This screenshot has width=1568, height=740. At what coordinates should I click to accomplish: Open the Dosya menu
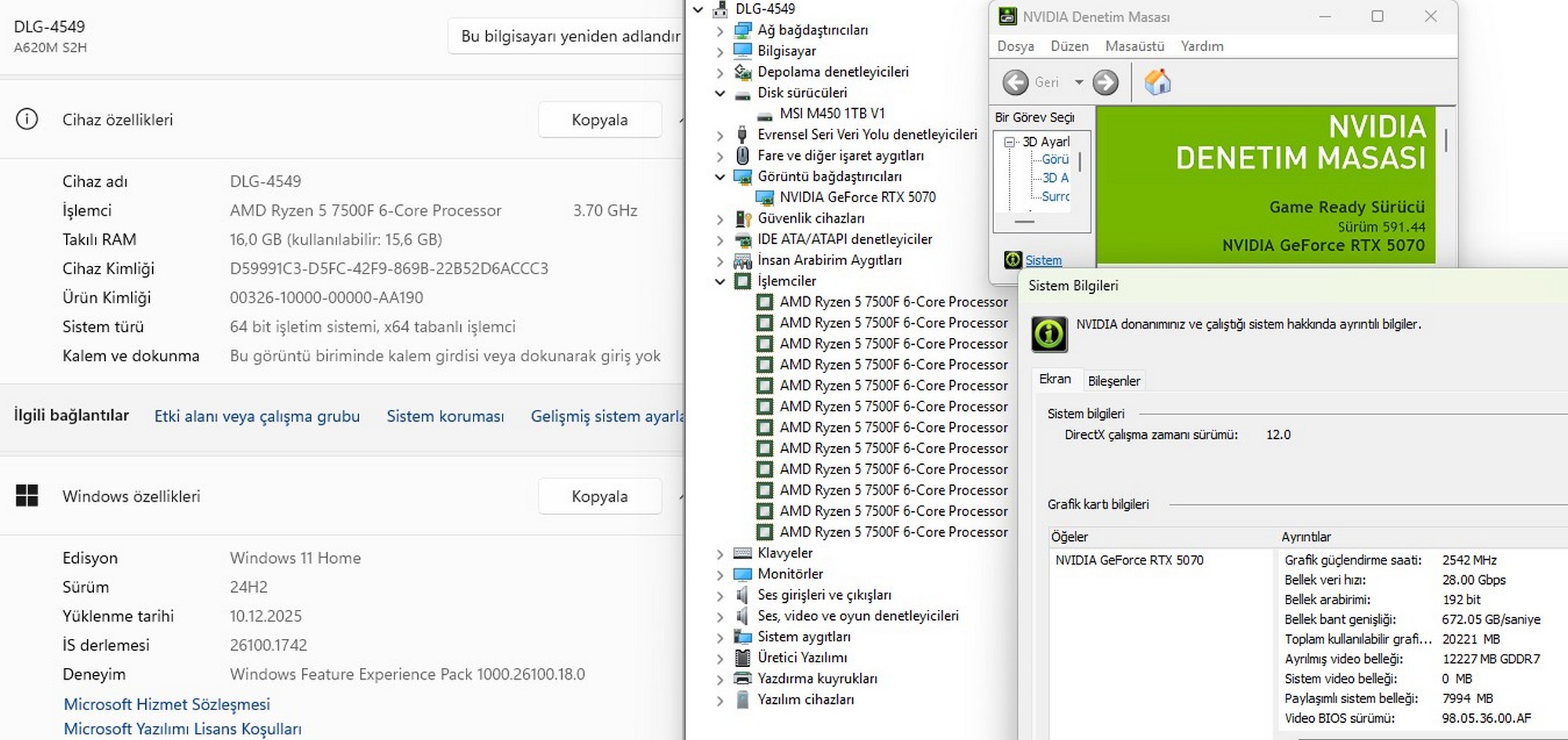1015,46
